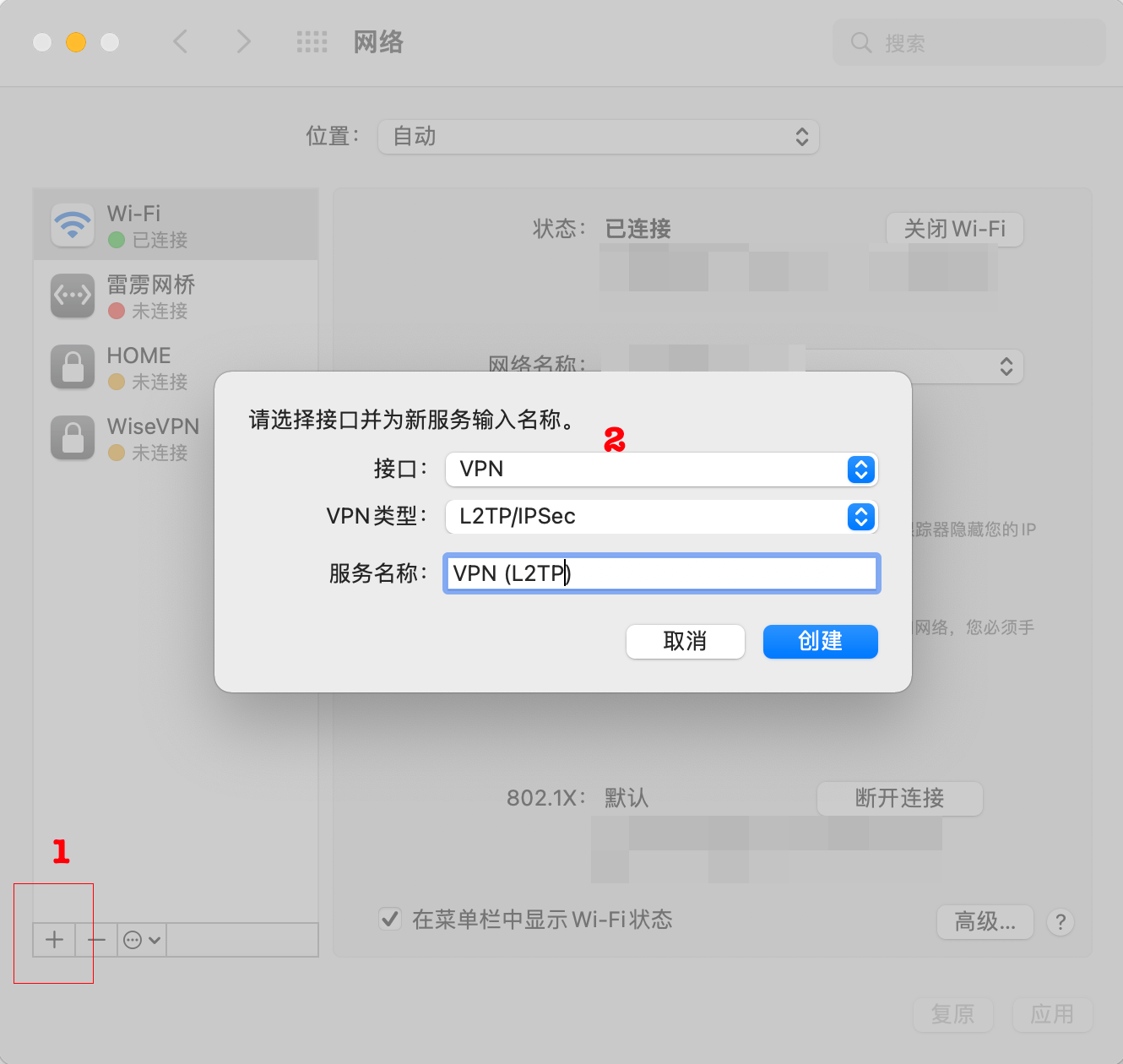Click the 取消 cancel button

click(x=686, y=642)
